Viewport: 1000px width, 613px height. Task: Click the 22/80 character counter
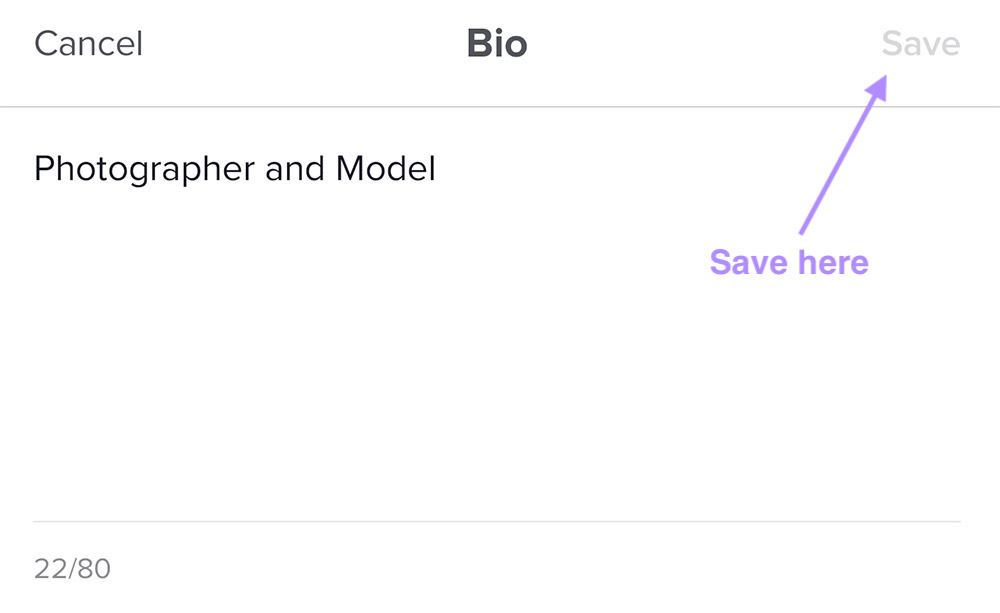click(x=72, y=569)
